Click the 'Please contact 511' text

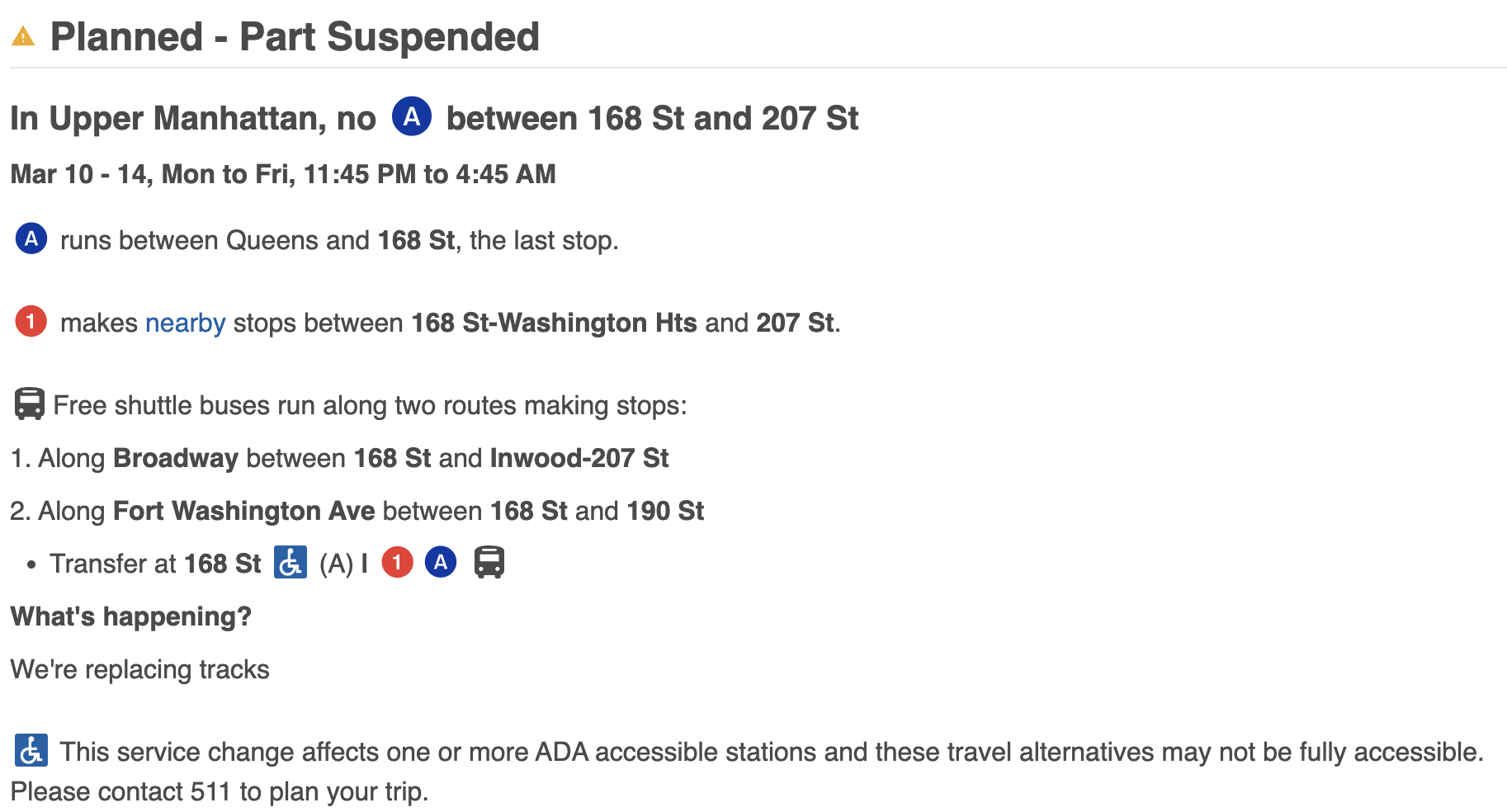click(220, 791)
